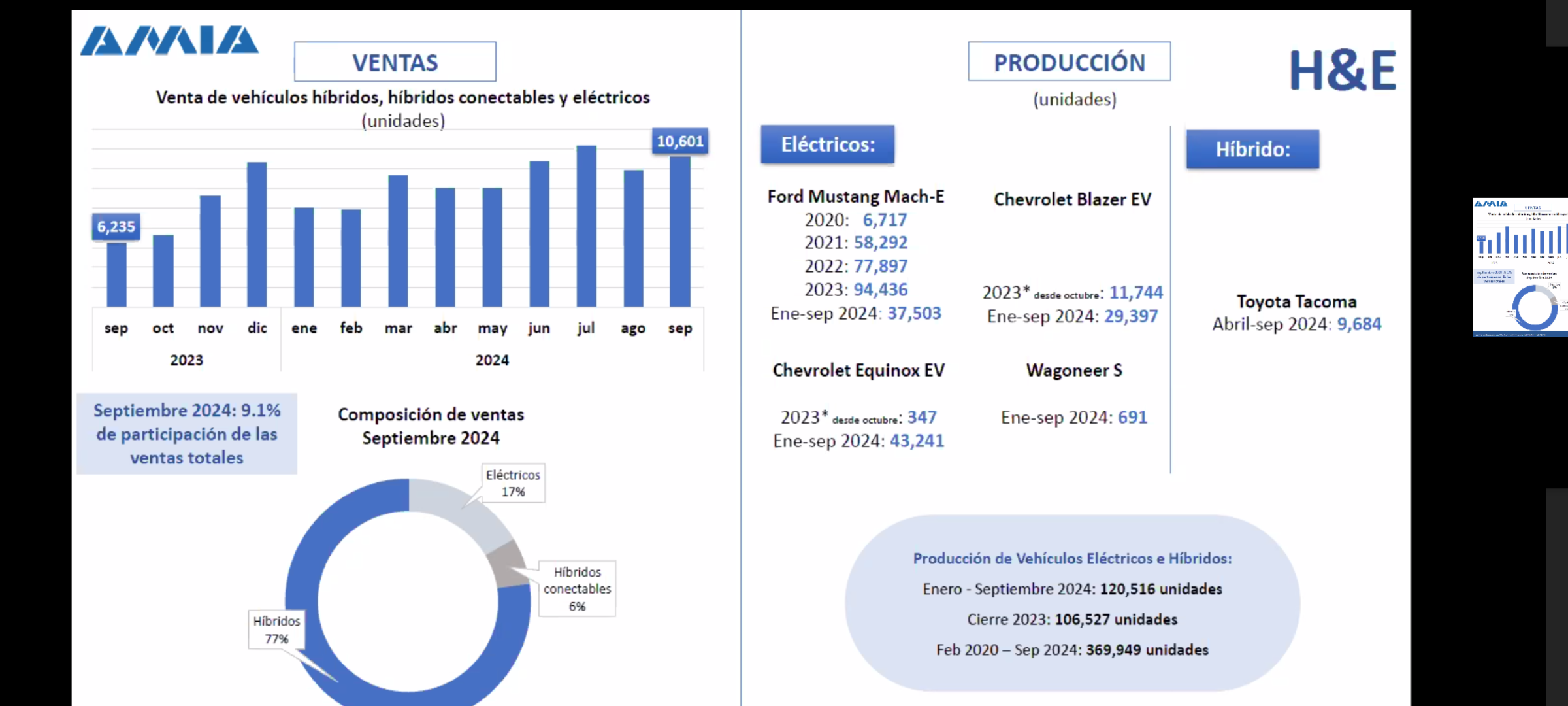Click the H&E logo
The image size is (1568, 706).
coord(1342,71)
